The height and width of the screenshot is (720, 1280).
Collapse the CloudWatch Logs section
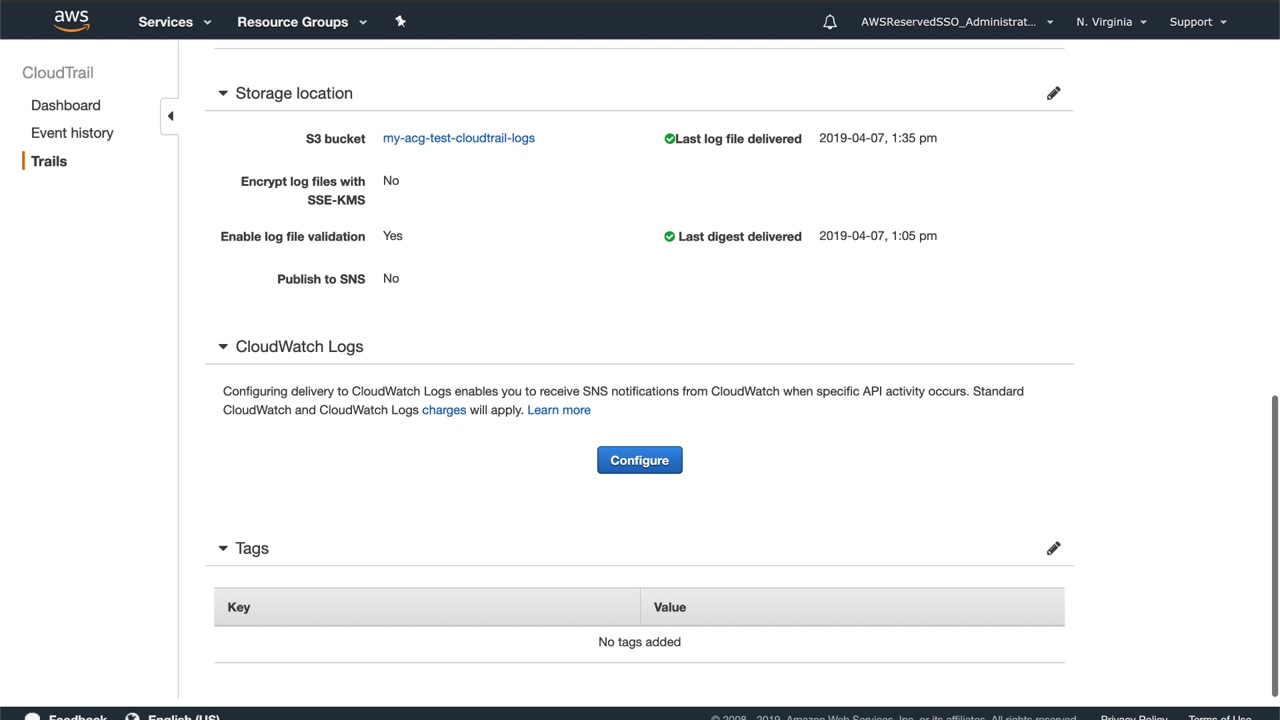(x=223, y=346)
